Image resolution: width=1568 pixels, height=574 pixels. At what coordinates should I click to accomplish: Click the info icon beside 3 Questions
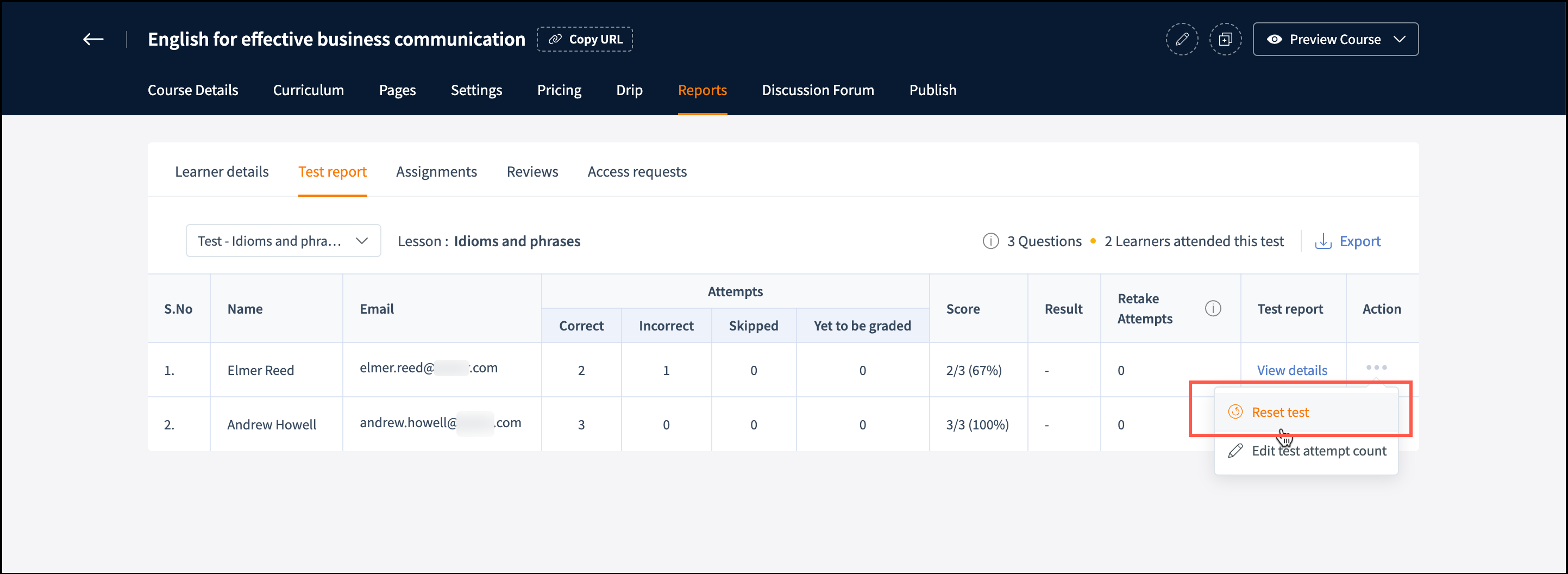990,241
